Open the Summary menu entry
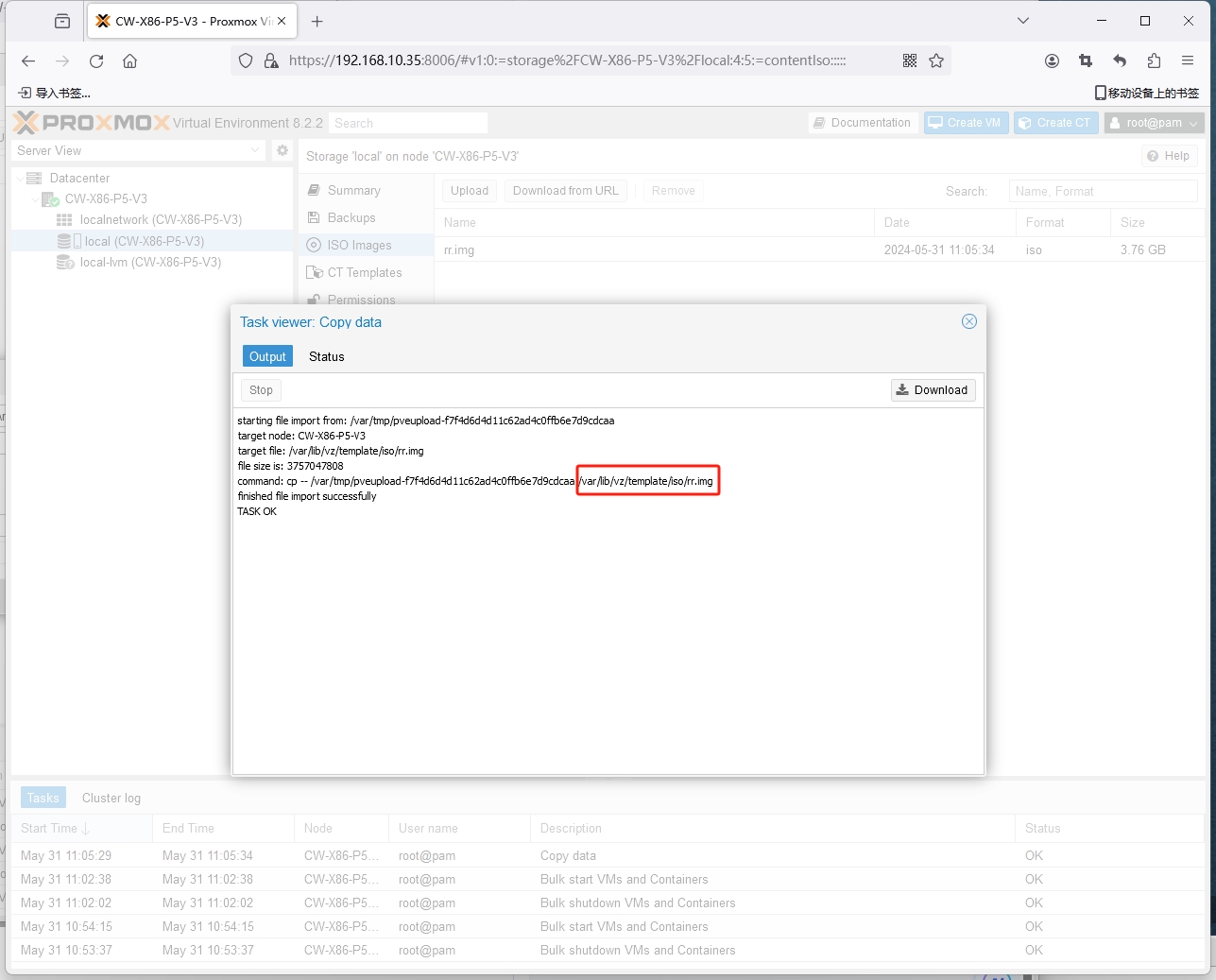1216x980 pixels. pyautogui.click(x=367, y=190)
